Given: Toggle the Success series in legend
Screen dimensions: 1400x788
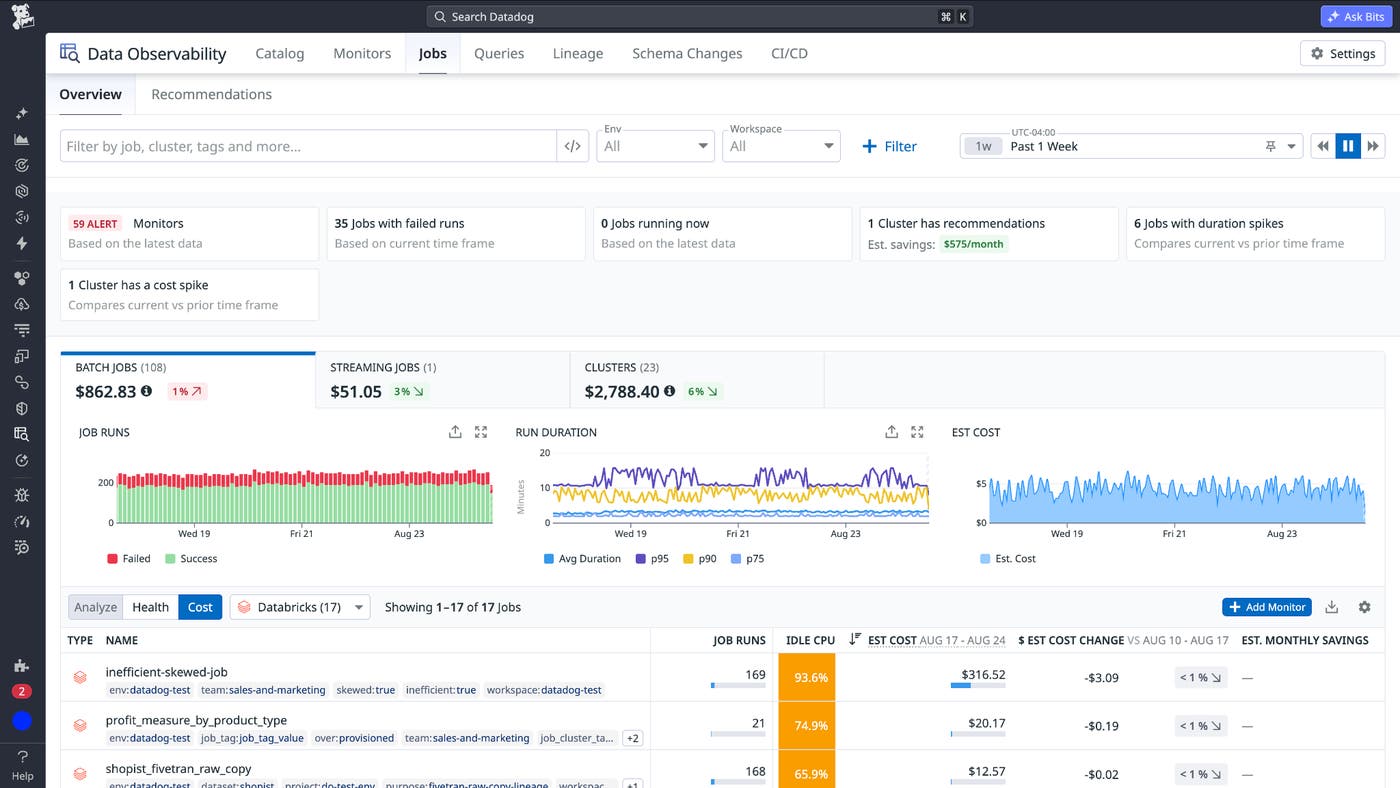Looking at the screenshot, I should (191, 559).
